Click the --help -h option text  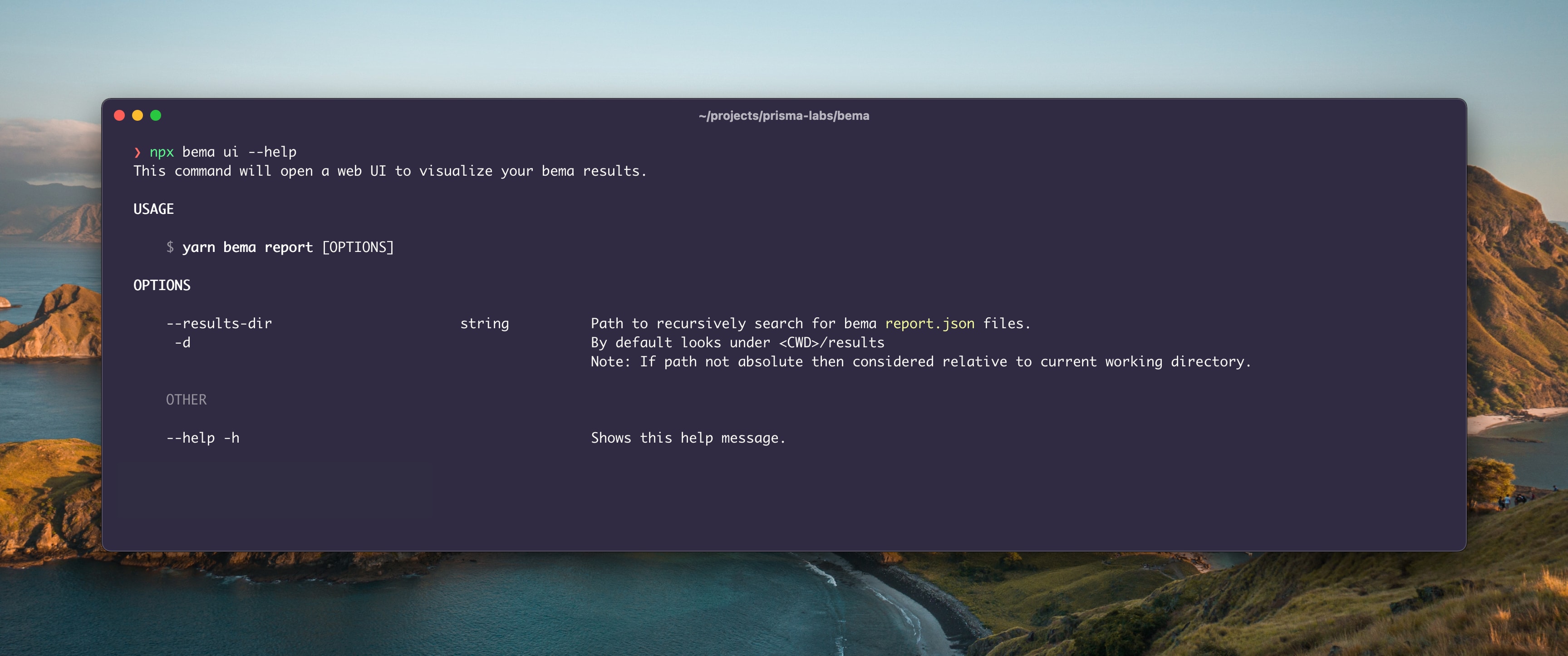pos(203,438)
